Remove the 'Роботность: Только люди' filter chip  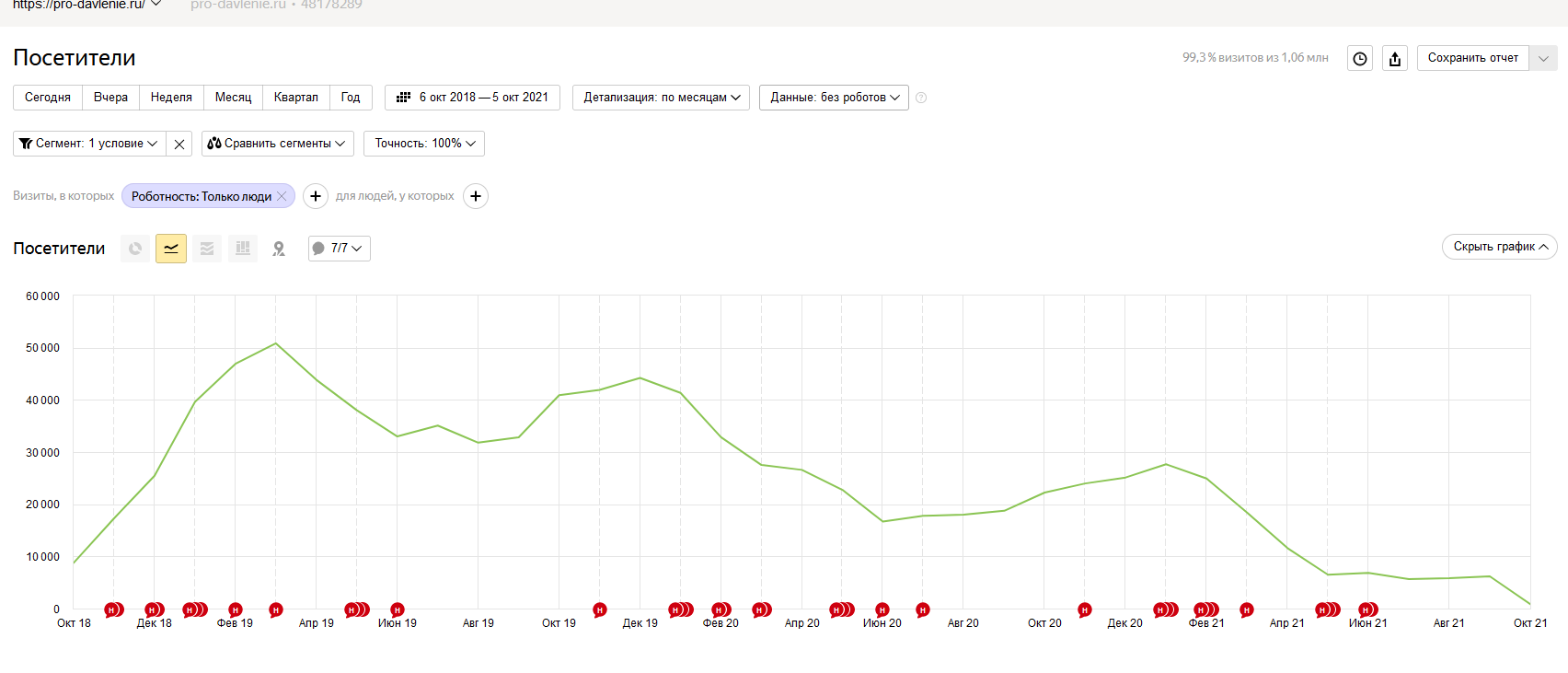(x=282, y=196)
